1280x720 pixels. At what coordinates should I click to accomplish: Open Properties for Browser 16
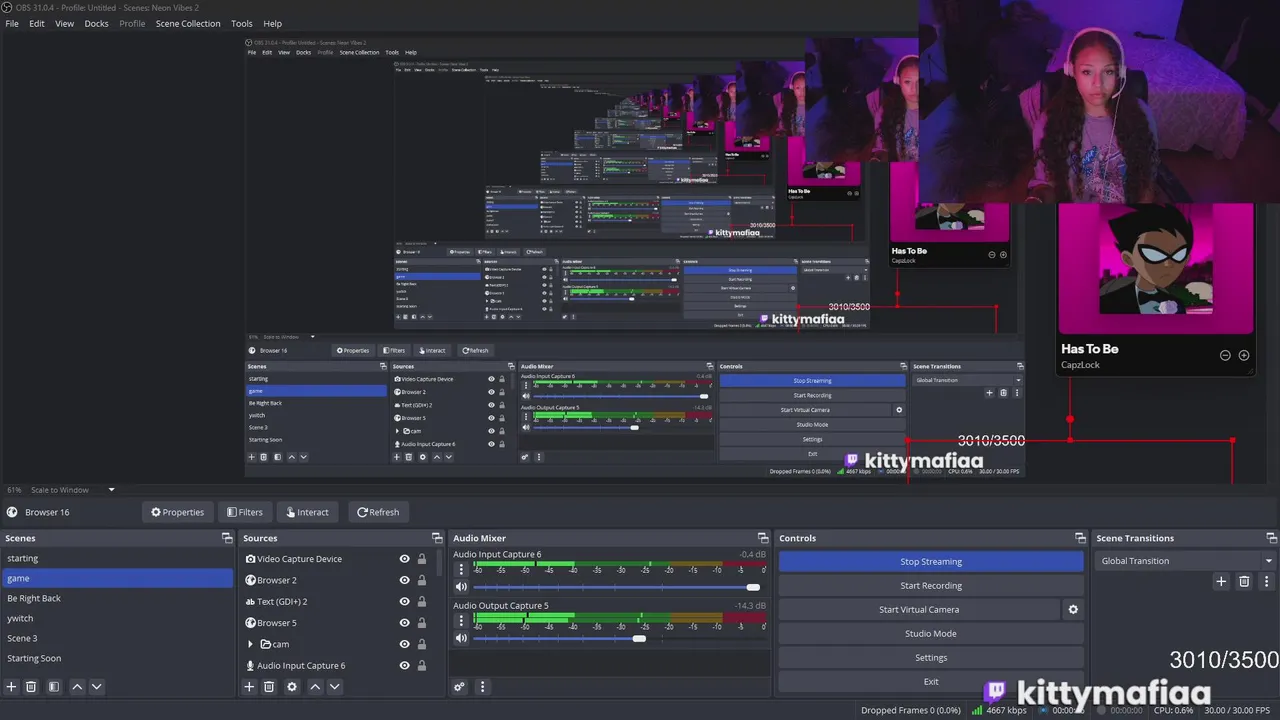177,512
